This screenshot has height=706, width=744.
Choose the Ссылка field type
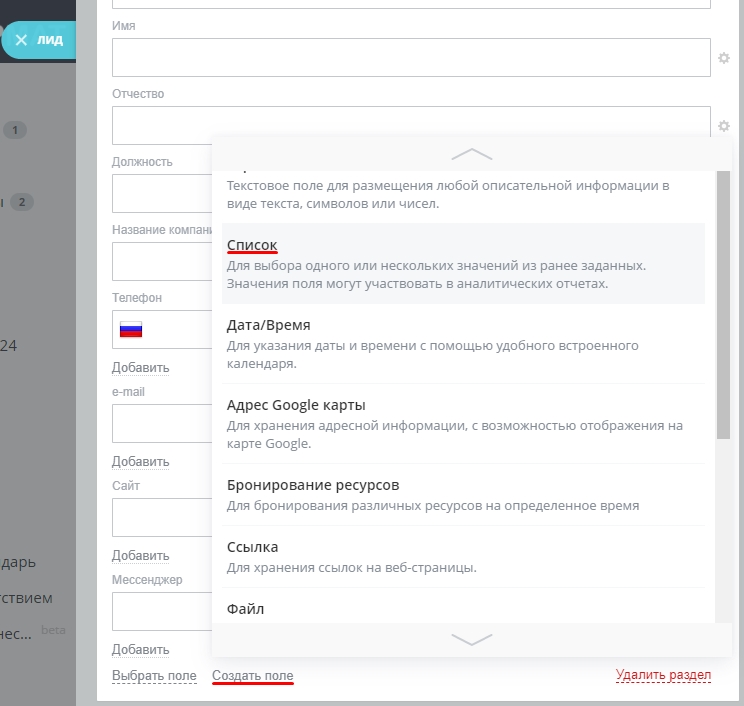point(463,557)
